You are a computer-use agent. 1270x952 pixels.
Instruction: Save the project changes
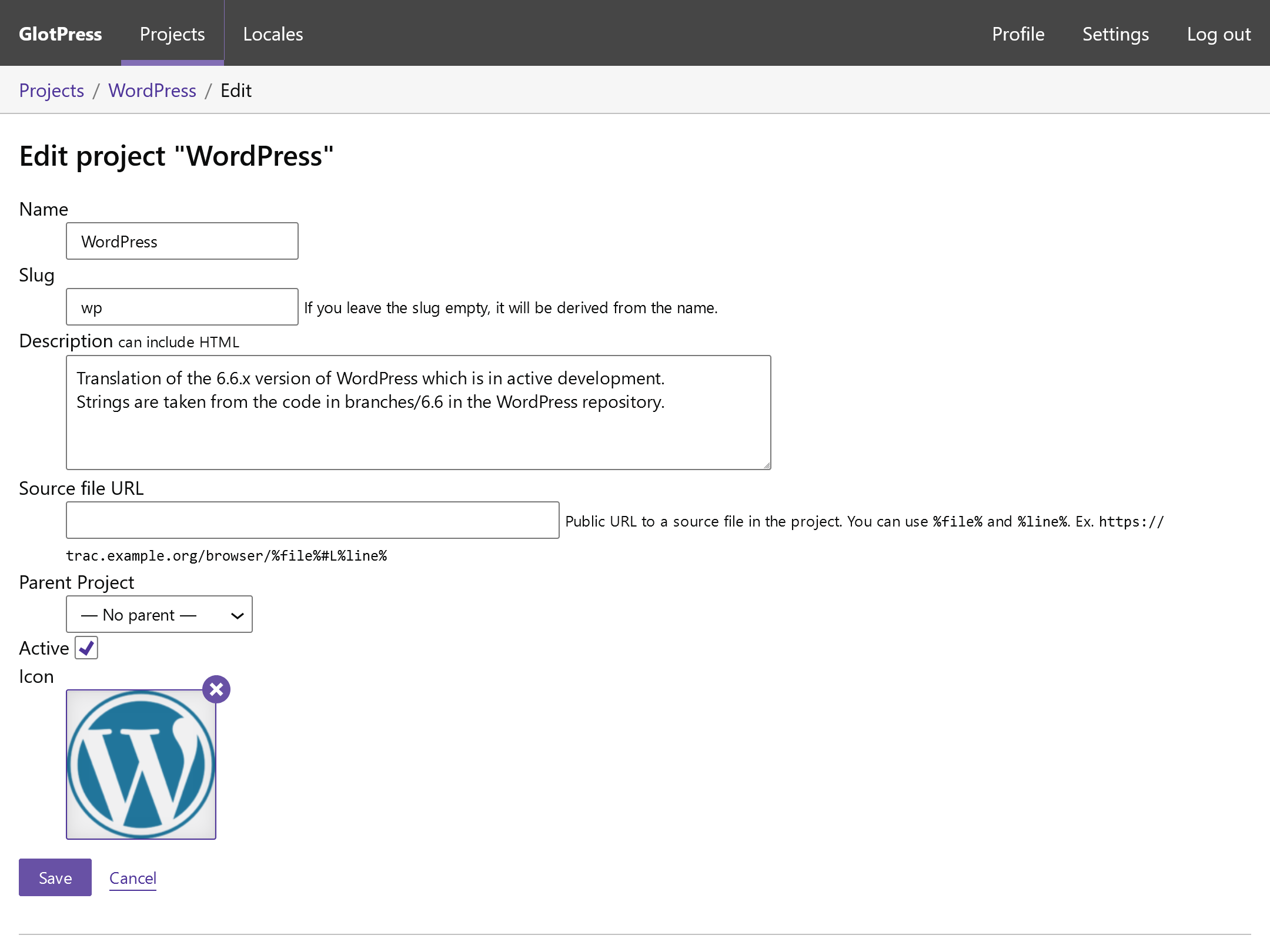click(55, 877)
